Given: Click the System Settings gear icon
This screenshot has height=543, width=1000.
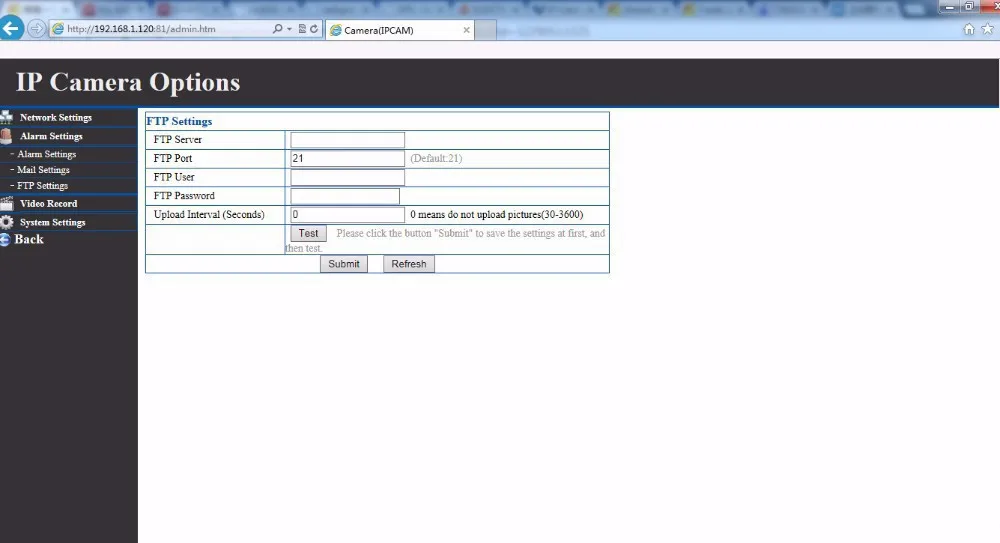Looking at the screenshot, I should click(6, 222).
